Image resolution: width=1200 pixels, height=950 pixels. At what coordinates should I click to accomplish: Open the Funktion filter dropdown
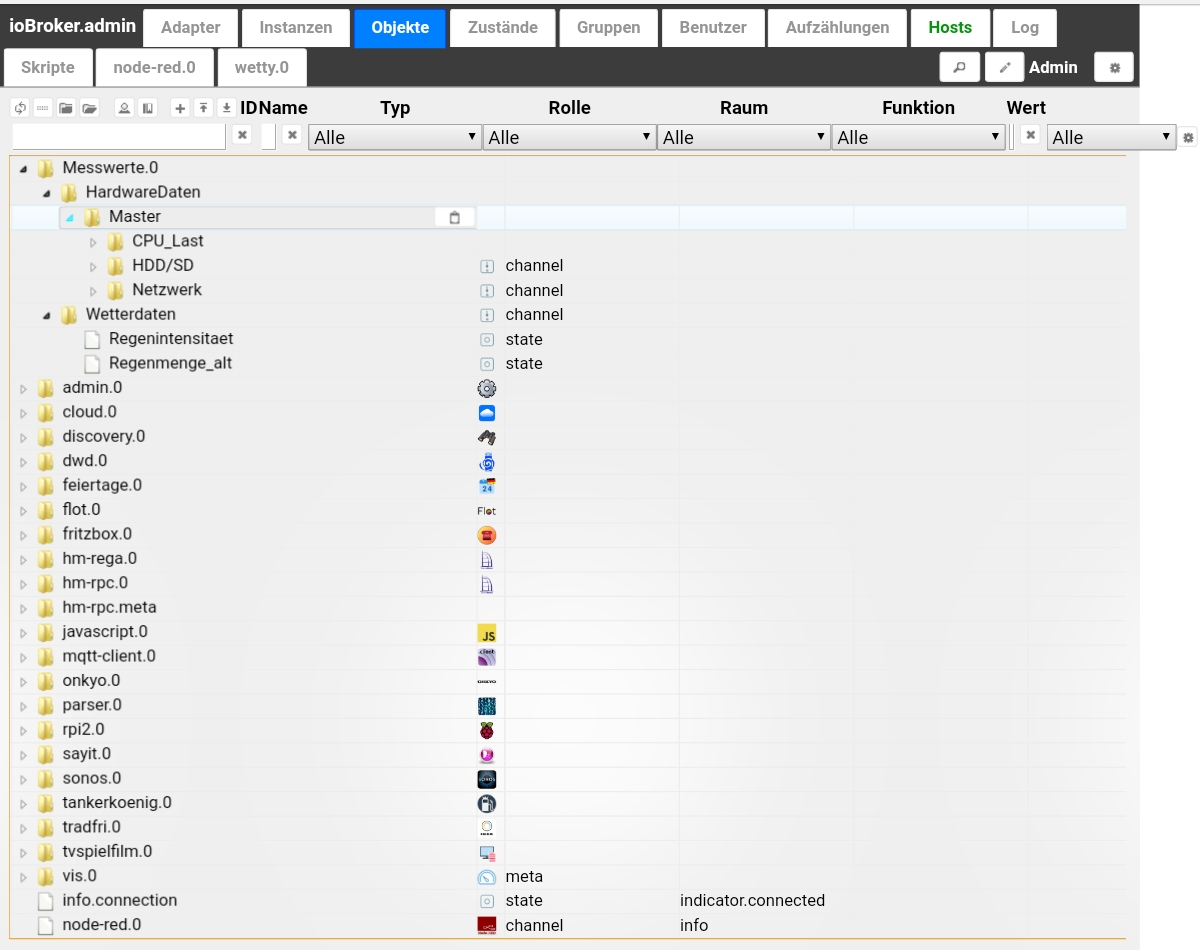(918, 138)
